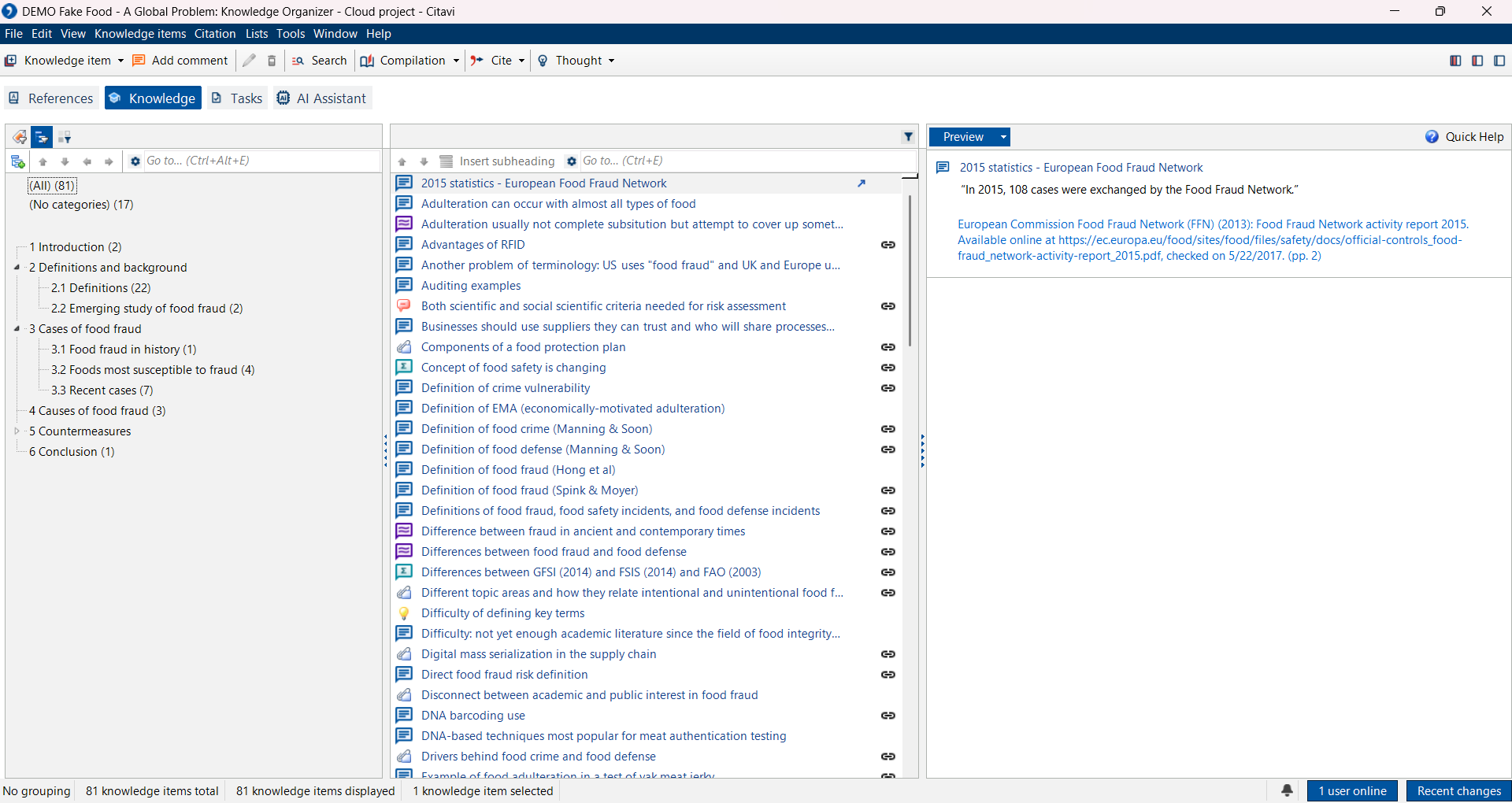Click the edit pencil icon in toolbar
The height and width of the screenshot is (803, 1512).
(x=250, y=61)
